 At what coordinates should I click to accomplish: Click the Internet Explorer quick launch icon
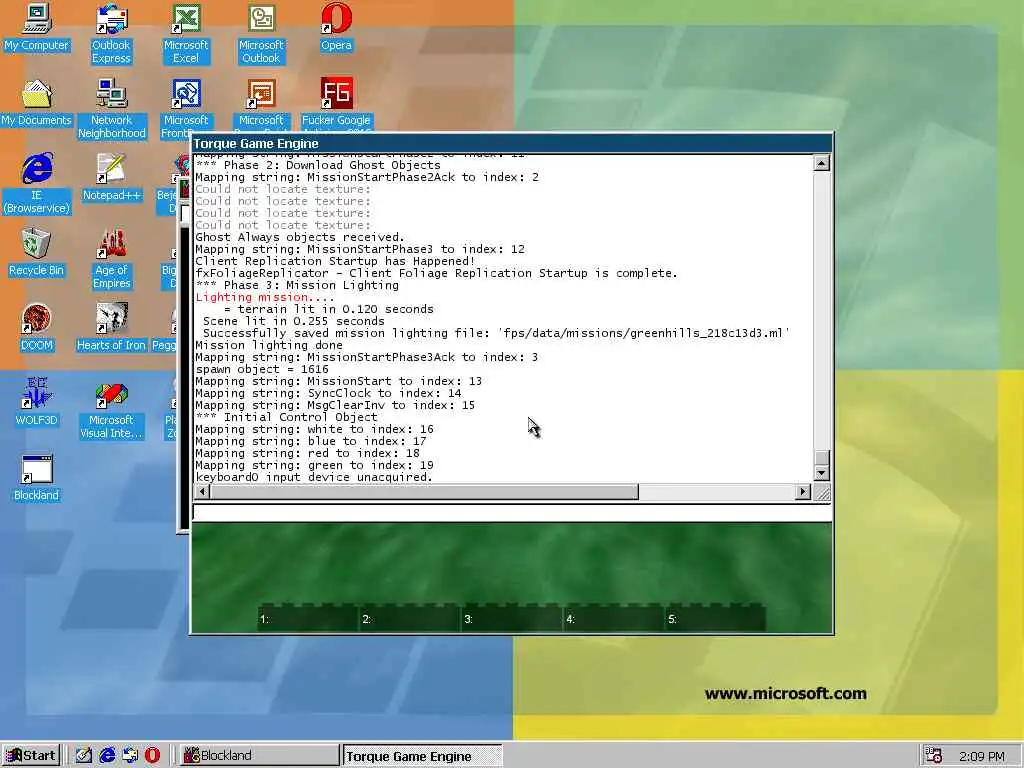click(107, 756)
